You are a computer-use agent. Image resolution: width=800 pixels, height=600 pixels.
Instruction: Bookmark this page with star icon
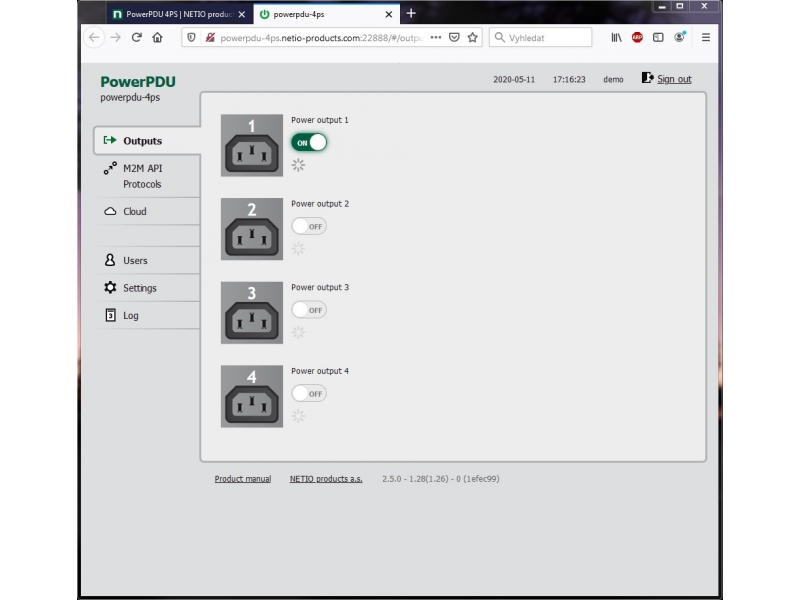(473, 37)
